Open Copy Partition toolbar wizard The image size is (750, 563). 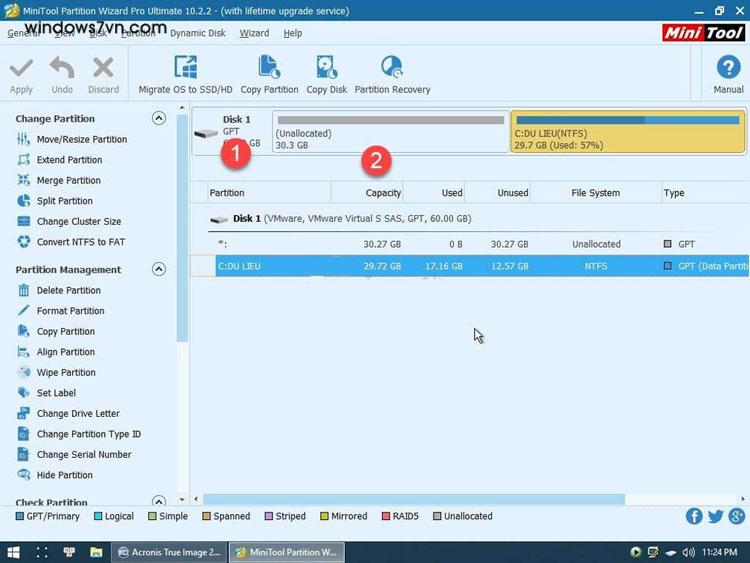click(x=269, y=74)
